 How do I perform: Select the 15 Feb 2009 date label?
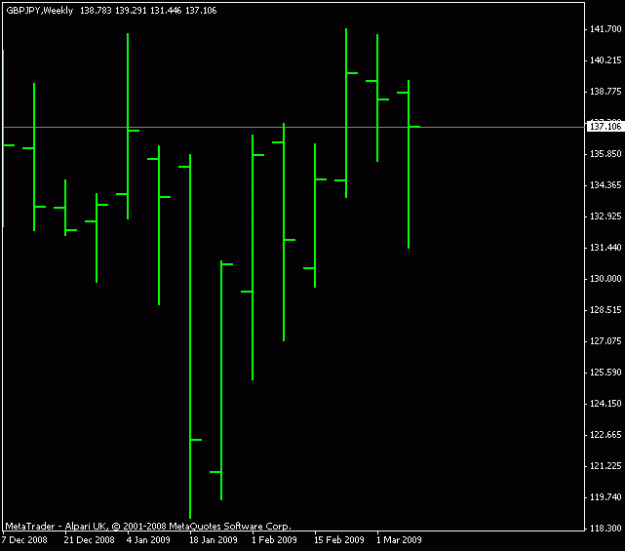pyautogui.click(x=339, y=540)
